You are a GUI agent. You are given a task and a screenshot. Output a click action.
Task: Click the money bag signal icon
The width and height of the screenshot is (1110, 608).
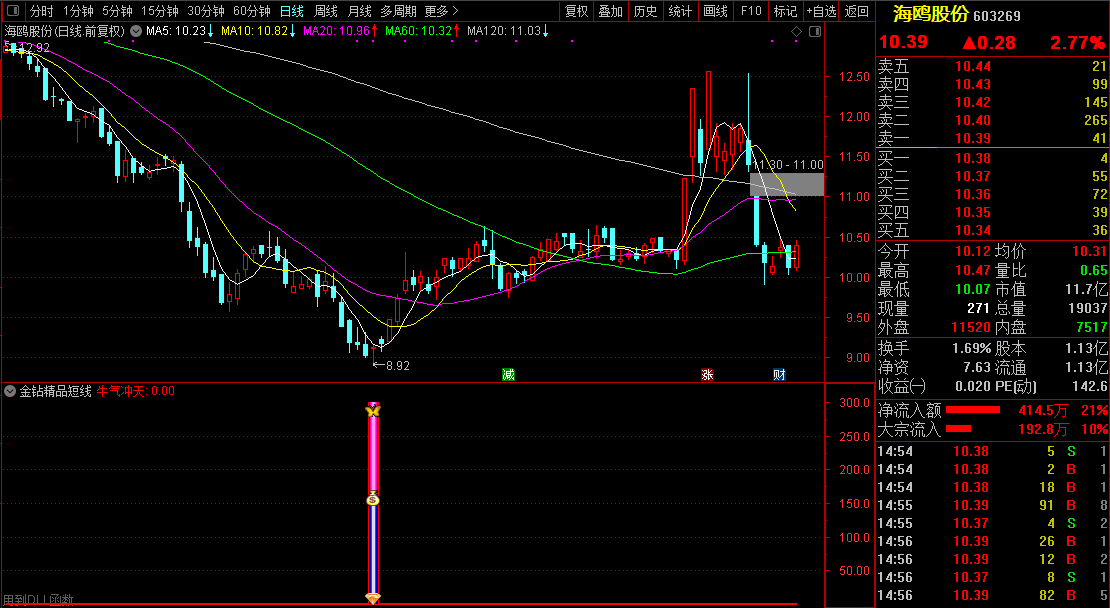pos(373,498)
